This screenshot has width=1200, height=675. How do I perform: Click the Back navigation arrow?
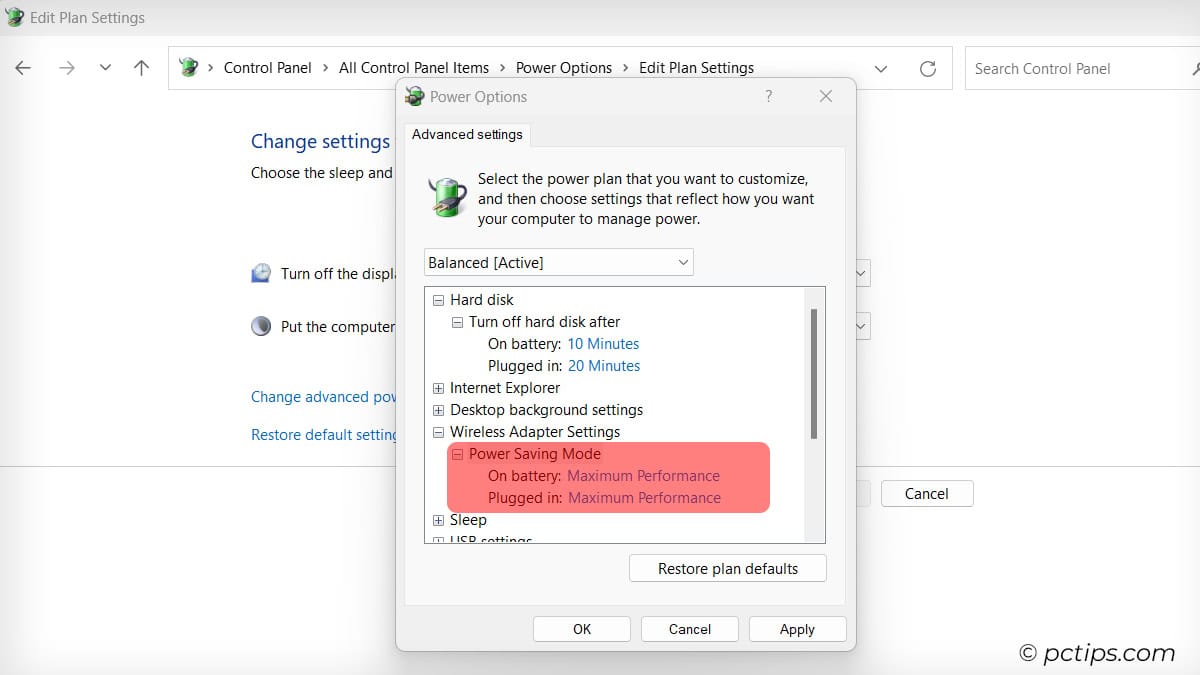(x=23, y=68)
